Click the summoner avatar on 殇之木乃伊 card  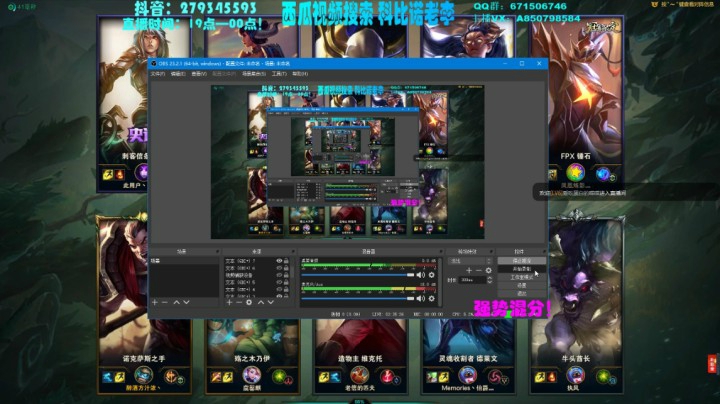tap(252, 375)
